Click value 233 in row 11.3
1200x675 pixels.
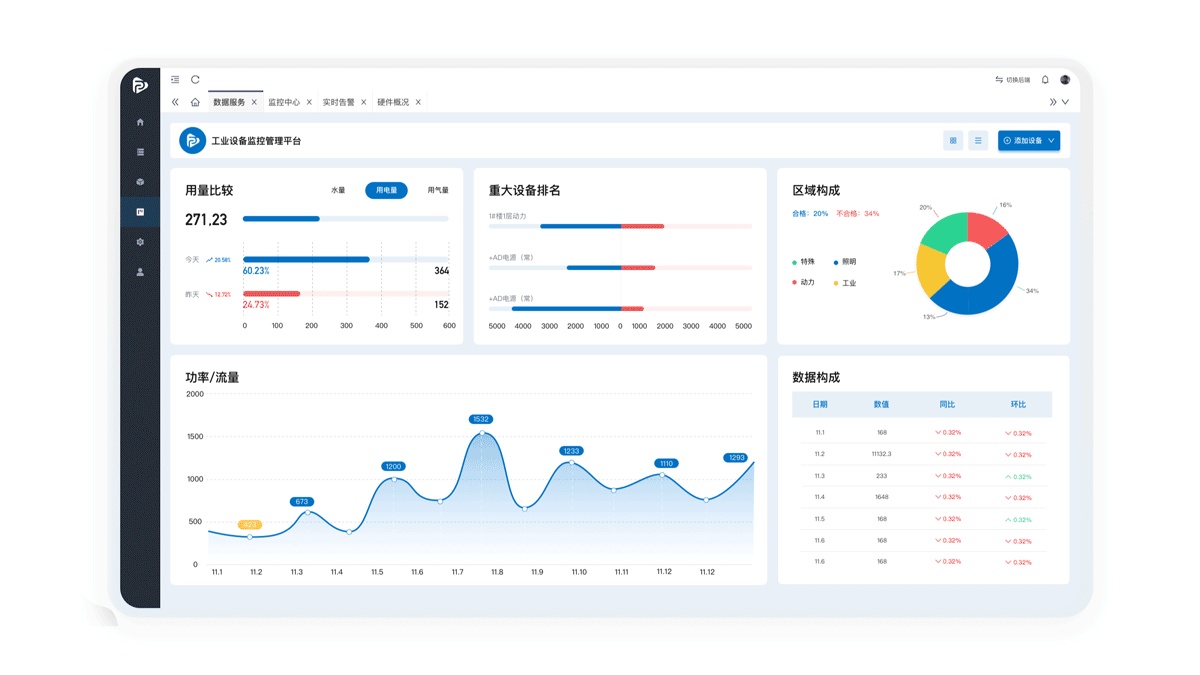coord(881,476)
